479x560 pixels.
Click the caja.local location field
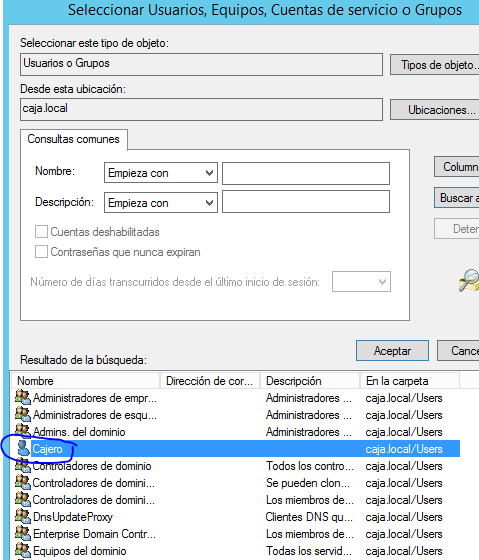pyautogui.click(x=201, y=109)
